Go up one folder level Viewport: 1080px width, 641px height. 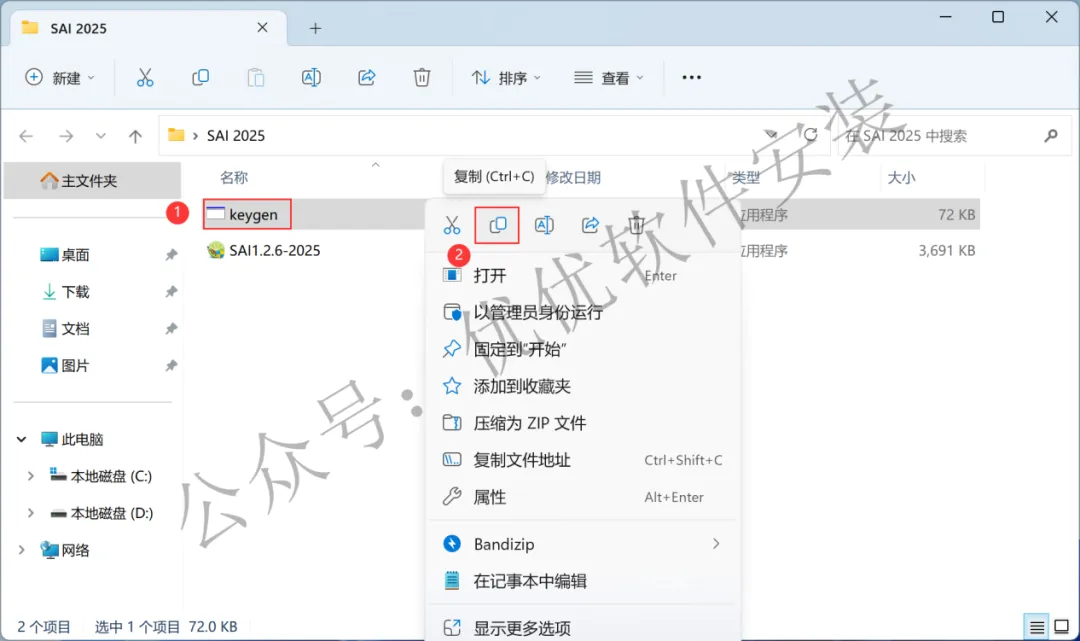coord(135,136)
